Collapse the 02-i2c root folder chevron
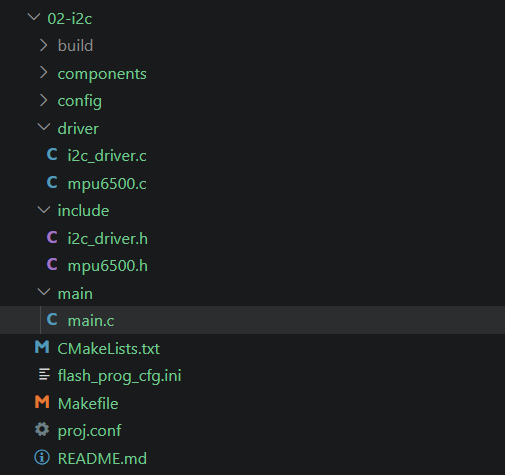Screen dimensions: 505x475 34,17
